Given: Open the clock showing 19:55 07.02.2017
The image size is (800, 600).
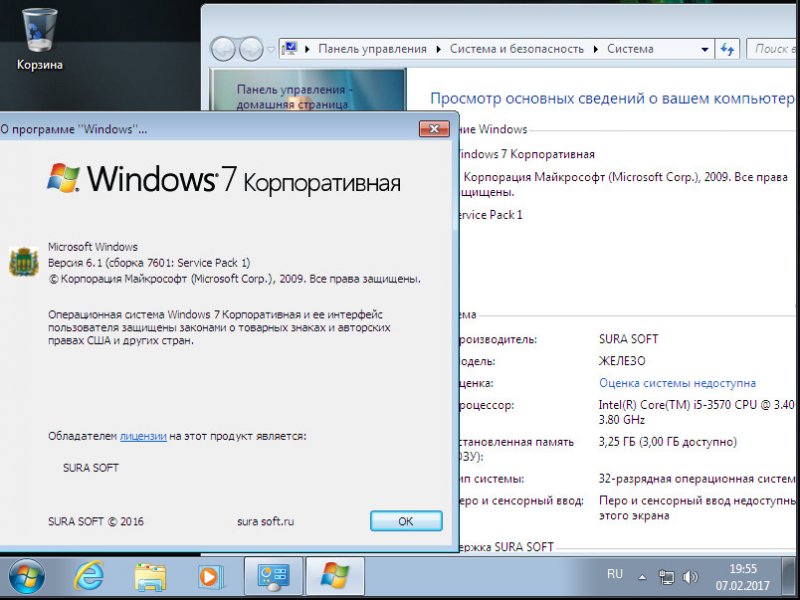Looking at the screenshot, I should (x=742, y=577).
